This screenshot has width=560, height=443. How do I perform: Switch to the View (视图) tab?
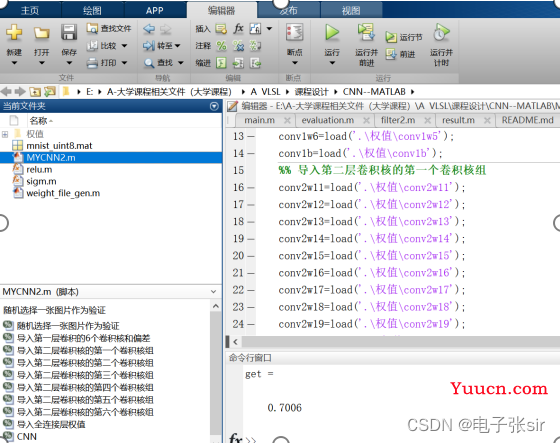(351, 11)
